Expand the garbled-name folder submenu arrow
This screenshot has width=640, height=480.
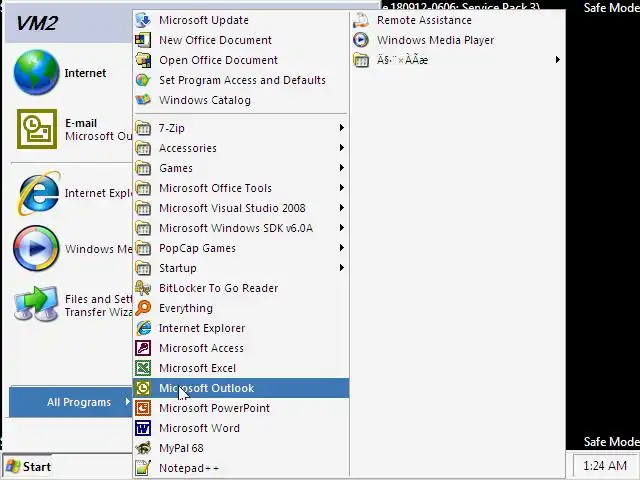point(558,60)
